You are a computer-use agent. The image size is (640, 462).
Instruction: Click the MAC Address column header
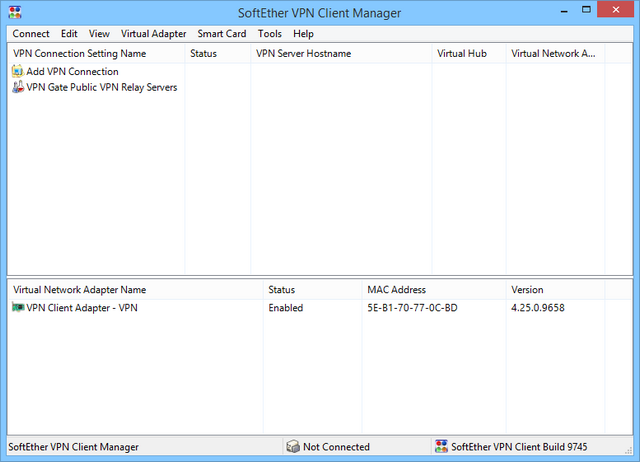[x=397, y=290]
